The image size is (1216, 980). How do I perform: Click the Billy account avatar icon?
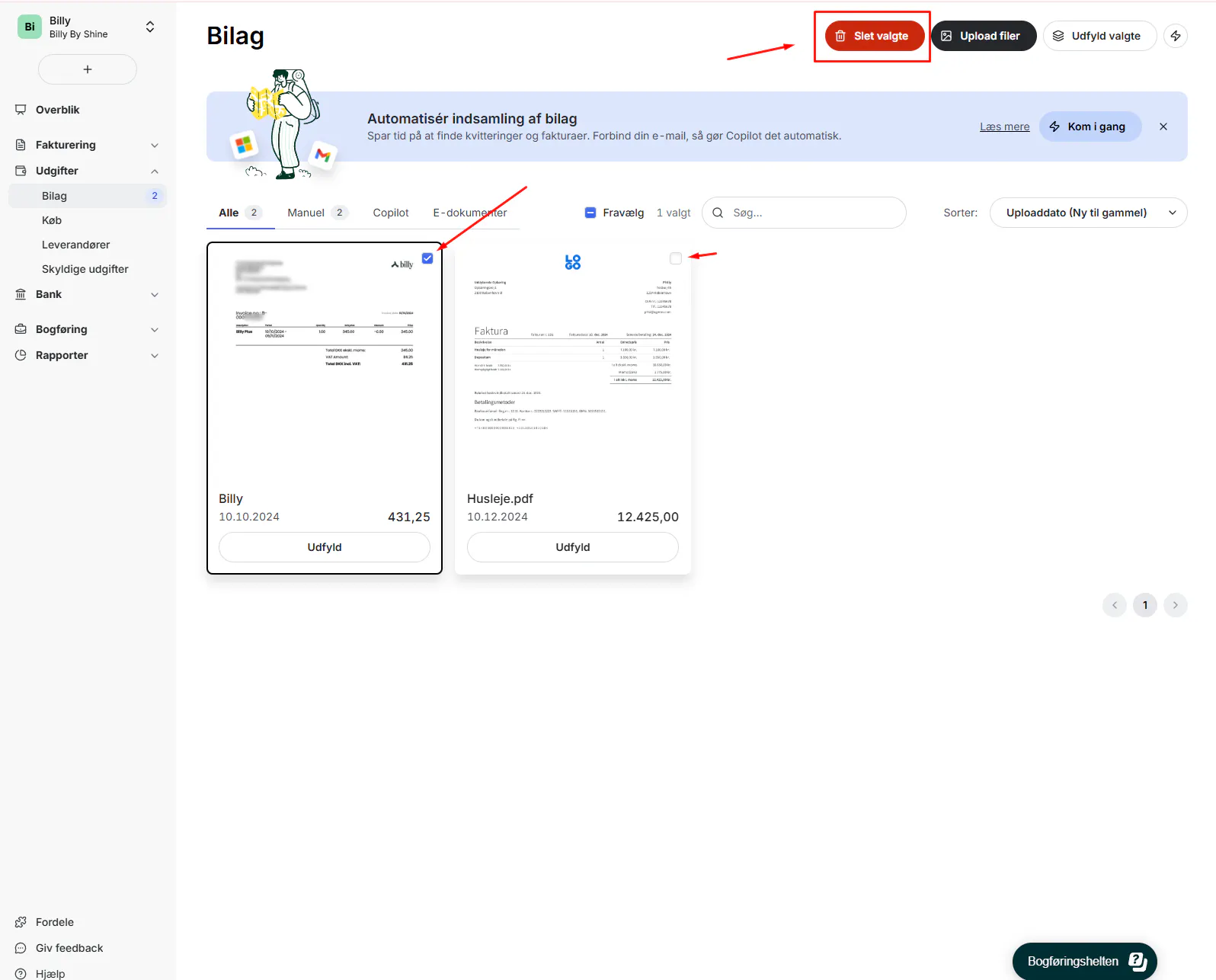(x=30, y=27)
